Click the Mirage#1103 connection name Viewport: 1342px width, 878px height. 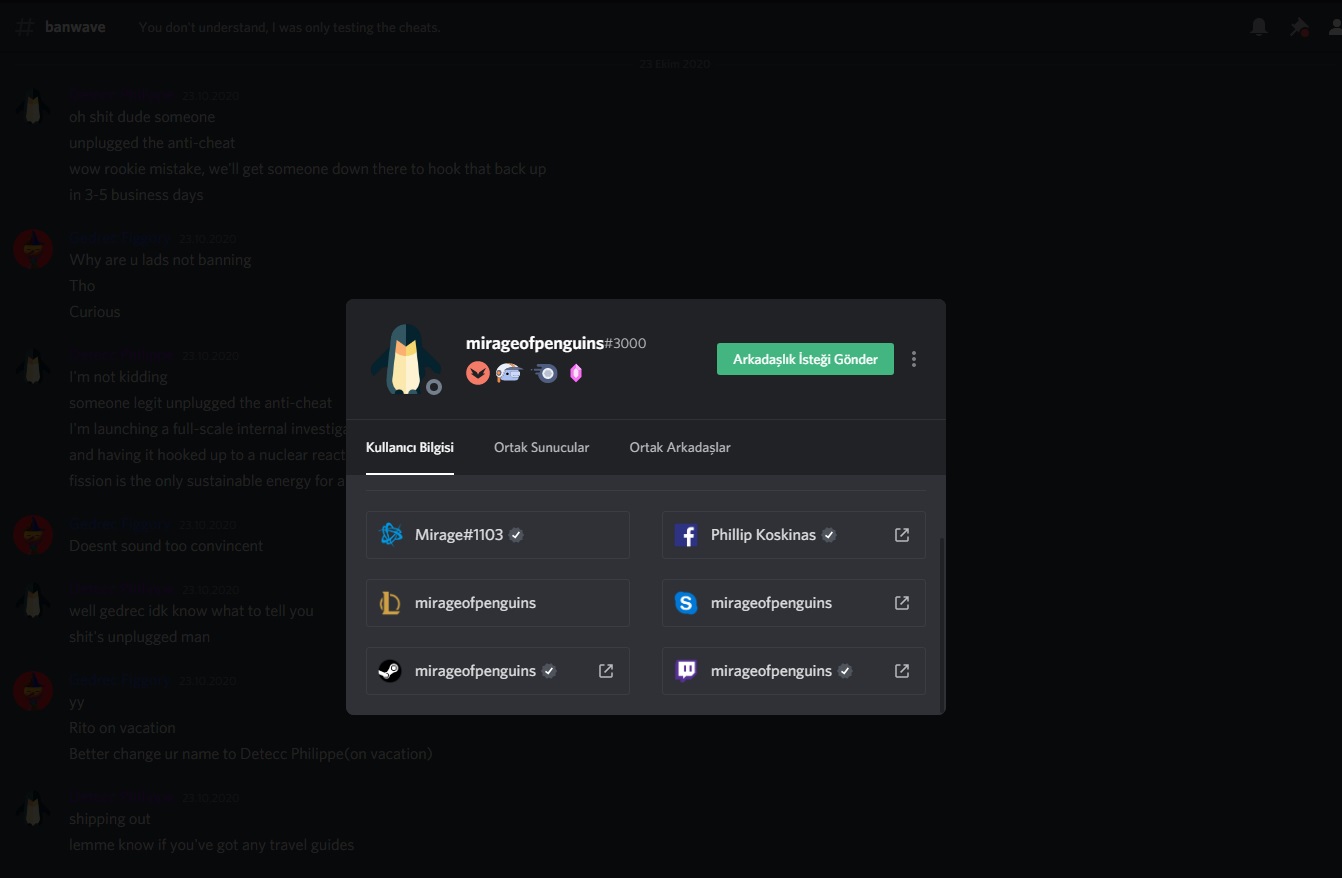(x=459, y=535)
